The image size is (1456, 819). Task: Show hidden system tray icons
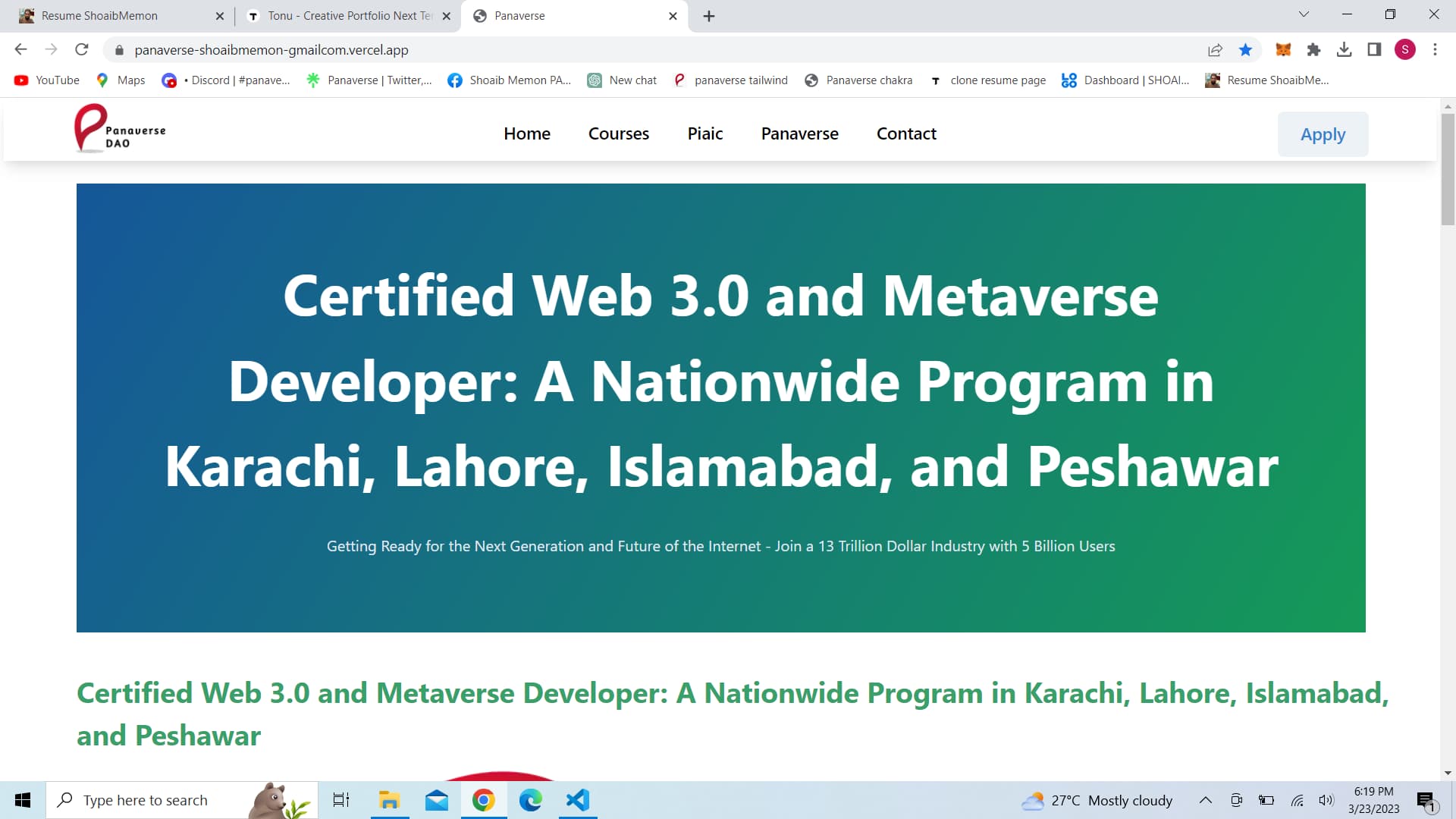(x=1205, y=800)
